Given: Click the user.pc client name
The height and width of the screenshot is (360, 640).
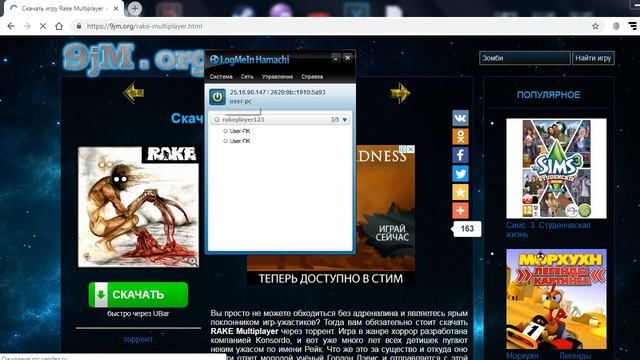Looking at the screenshot, I should click(x=241, y=101).
